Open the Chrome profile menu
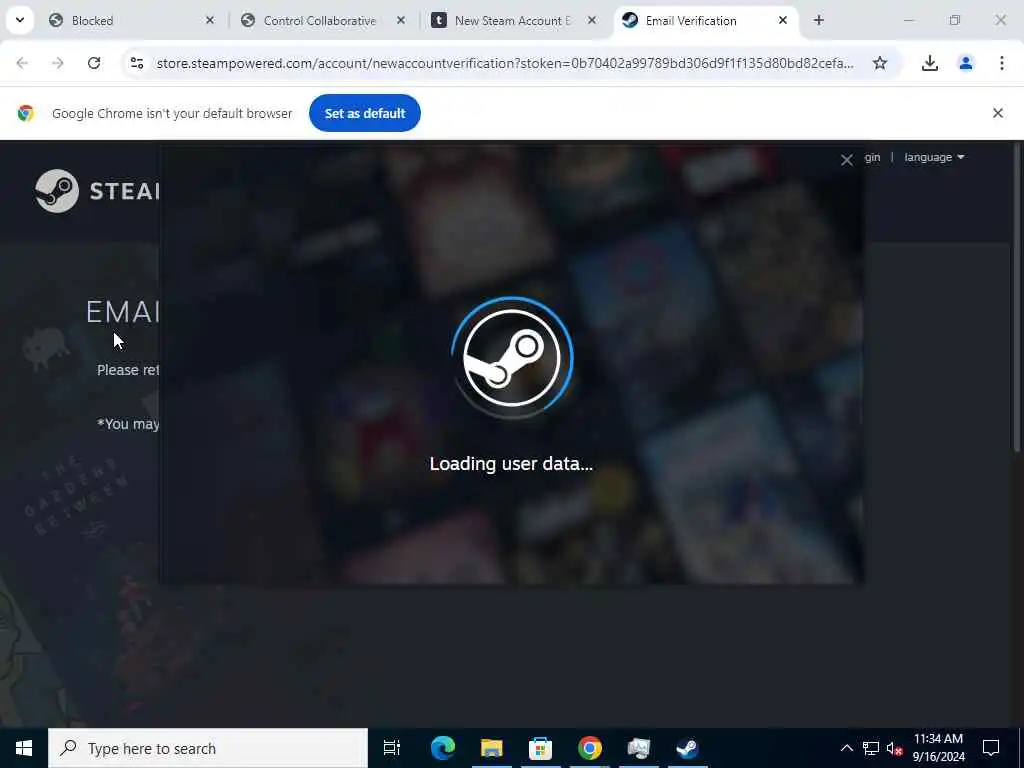1024x768 pixels. (x=965, y=63)
